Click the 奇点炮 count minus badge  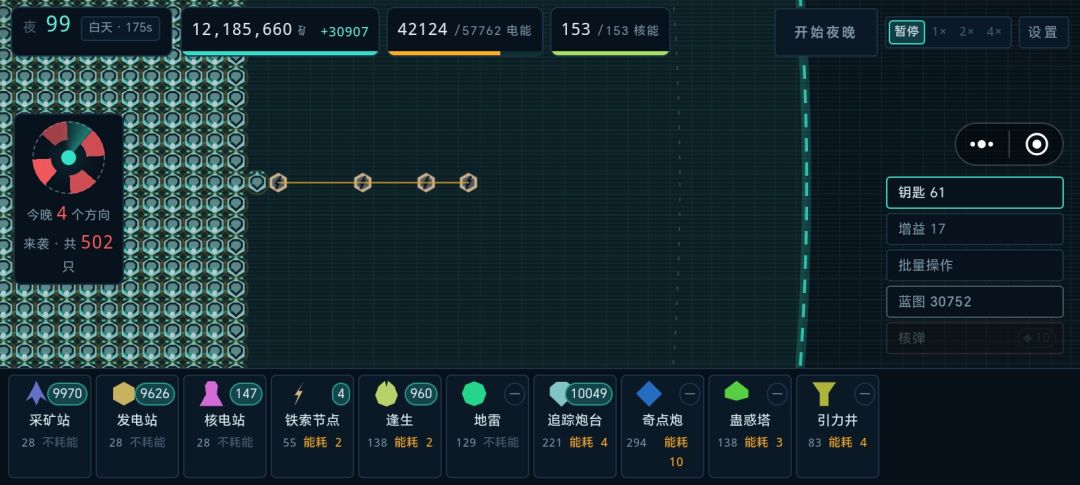click(x=689, y=393)
